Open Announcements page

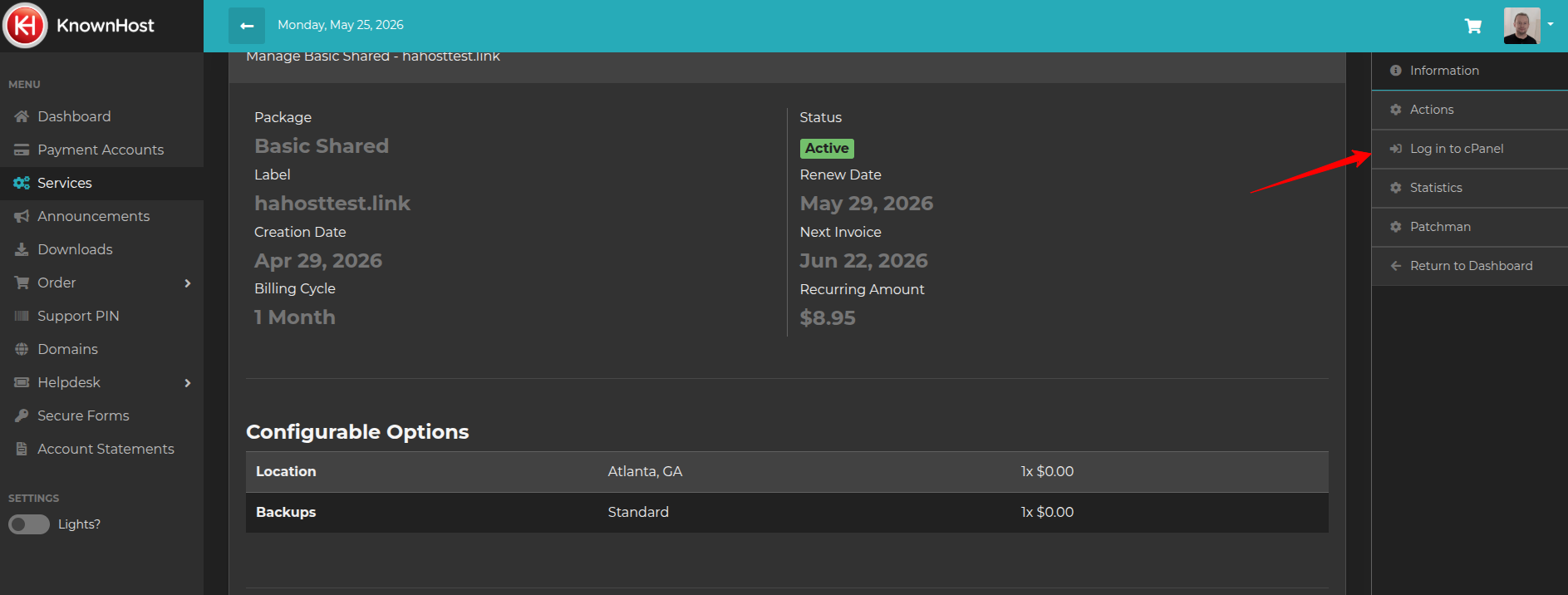pyautogui.click(x=101, y=216)
